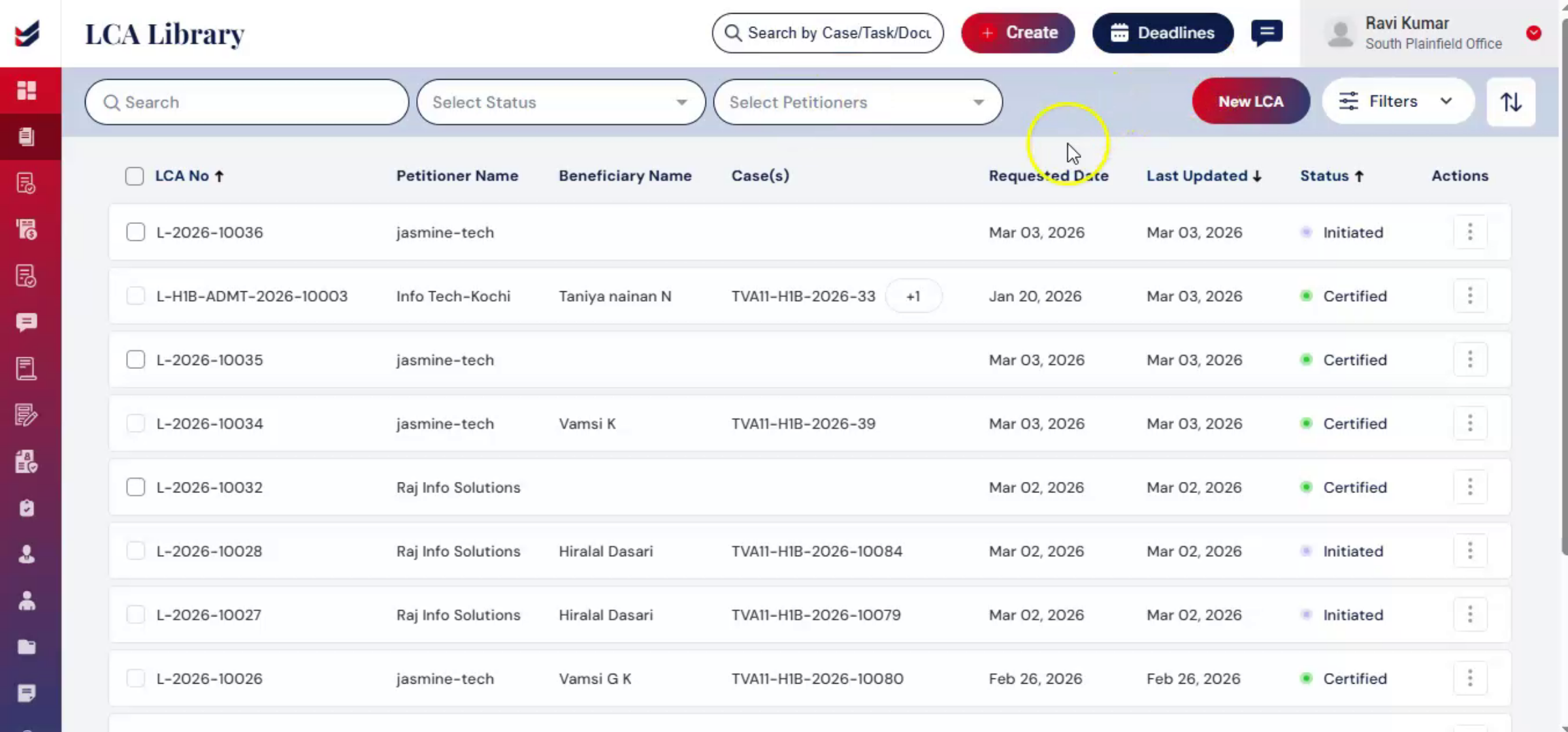The image size is (1568, 732).
Task: Open the chat bubble icon in left sidebar
Action: click(27, 322)
